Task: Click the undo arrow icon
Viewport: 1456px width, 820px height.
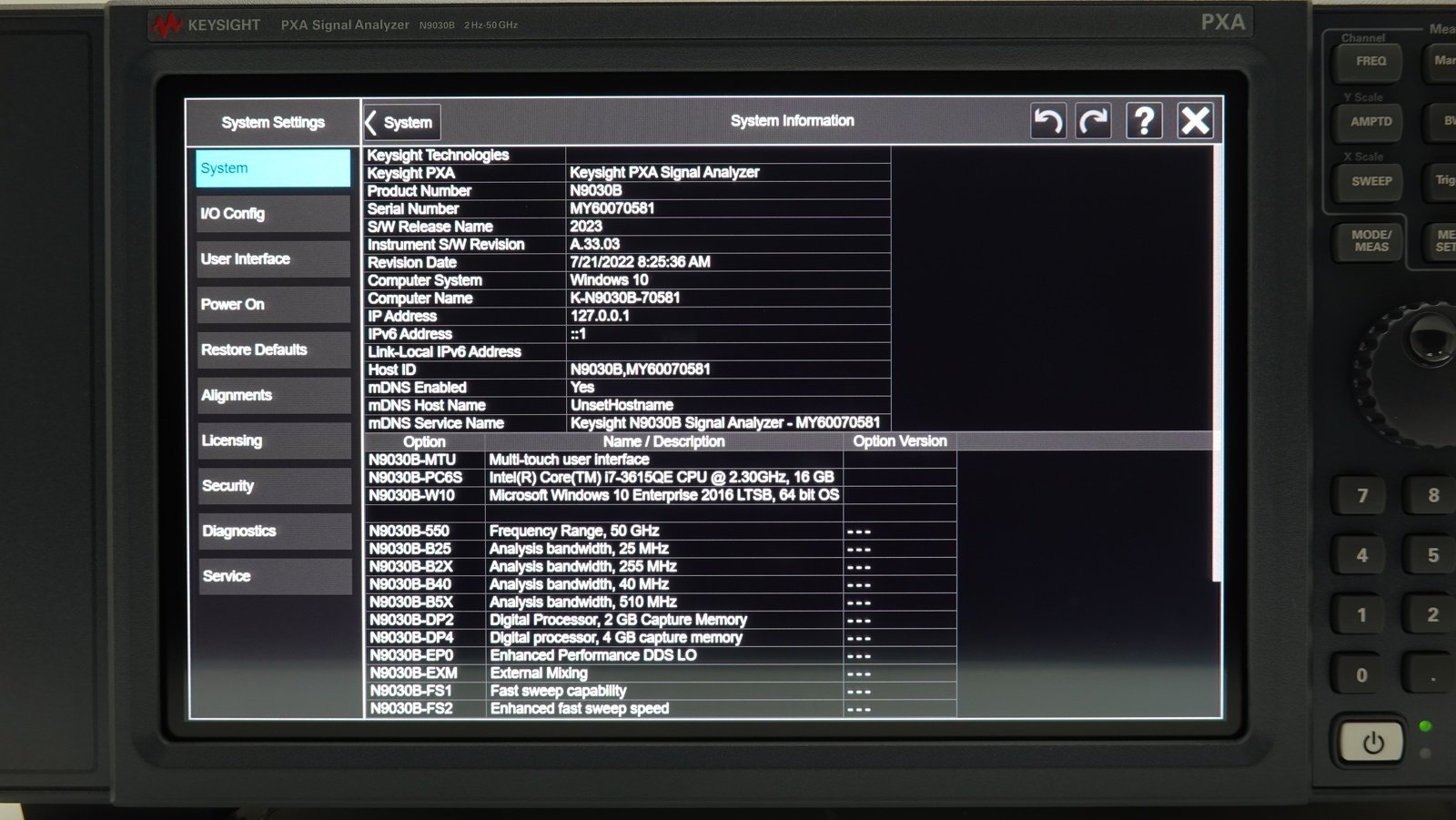Action: (x=1048, y=121)
